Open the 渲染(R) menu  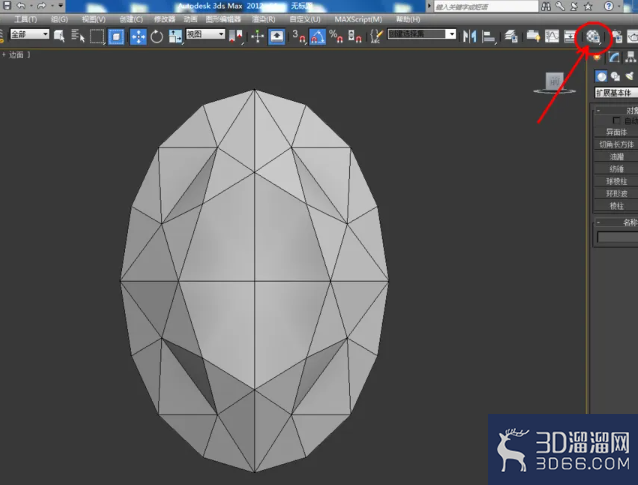(264, 19)
